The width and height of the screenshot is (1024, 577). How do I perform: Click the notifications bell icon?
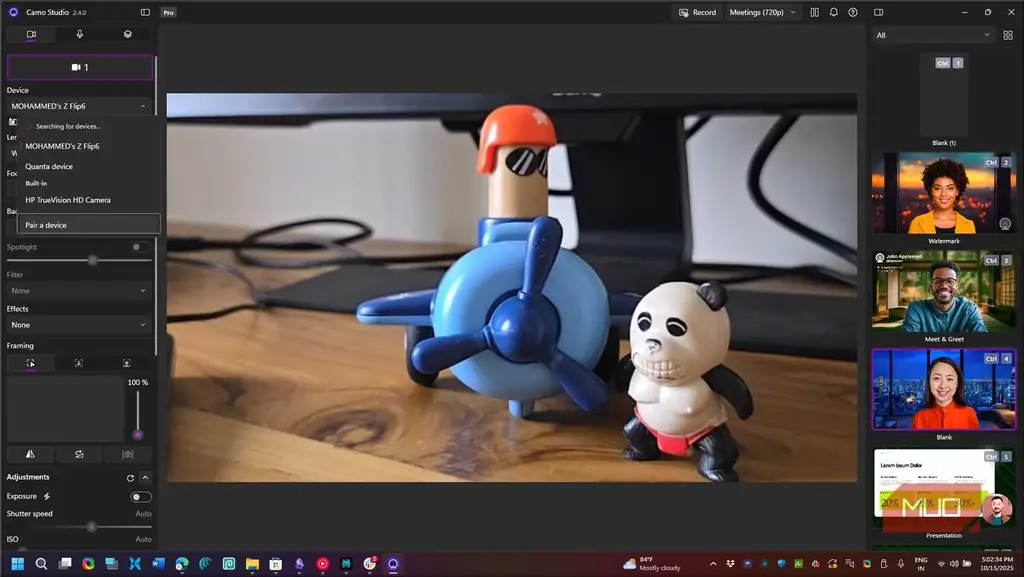click(x=833, y=12)
